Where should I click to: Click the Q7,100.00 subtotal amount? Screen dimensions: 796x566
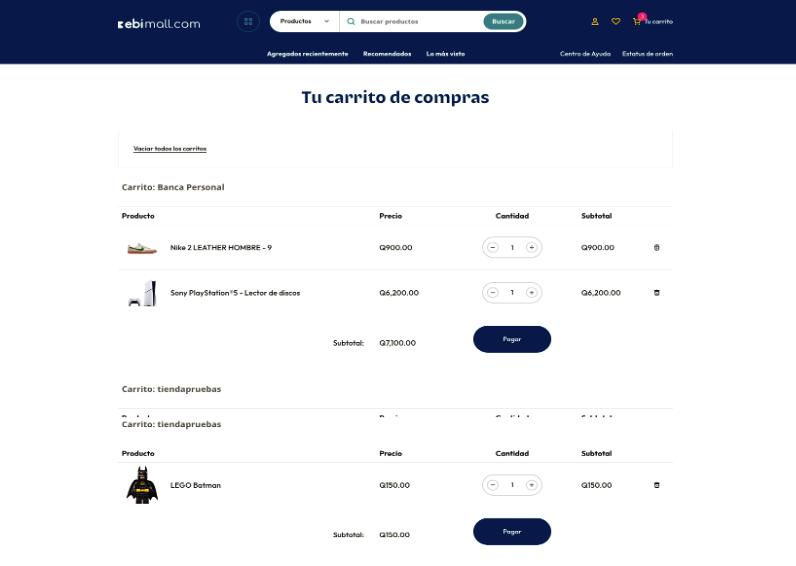(x=397, y=343)
